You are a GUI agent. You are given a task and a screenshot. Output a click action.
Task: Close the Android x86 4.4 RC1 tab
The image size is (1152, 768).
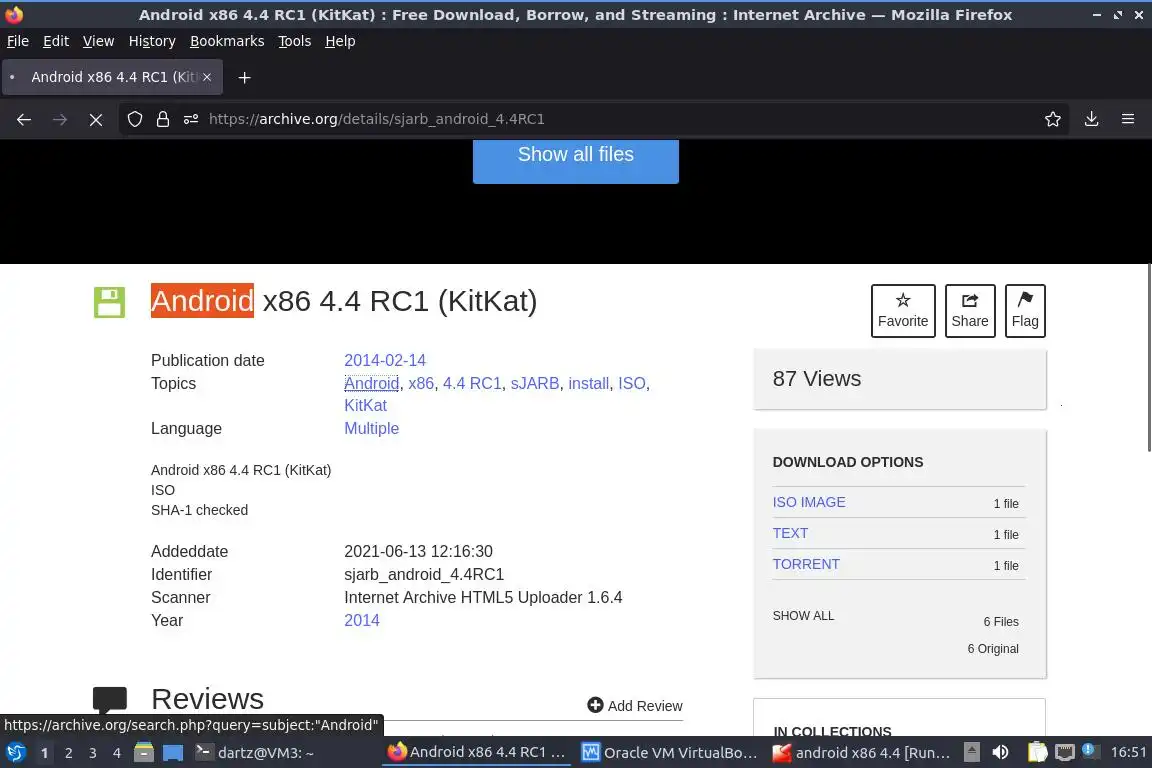pyautogui.click(x=207, y=76)
